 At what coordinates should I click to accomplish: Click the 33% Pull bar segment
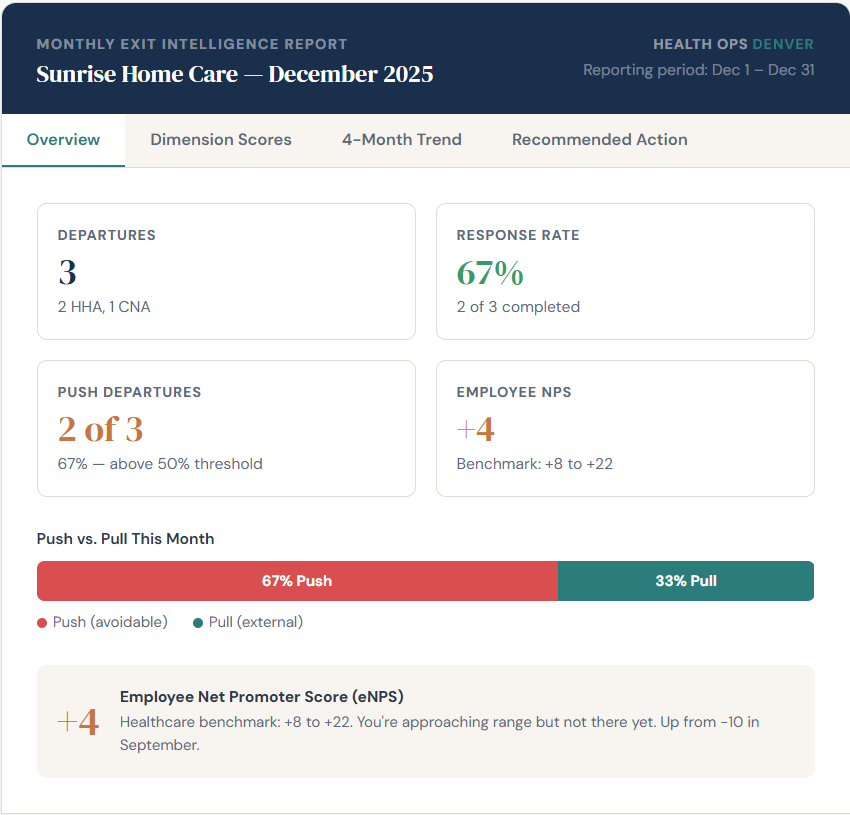[x=686, y=580]
